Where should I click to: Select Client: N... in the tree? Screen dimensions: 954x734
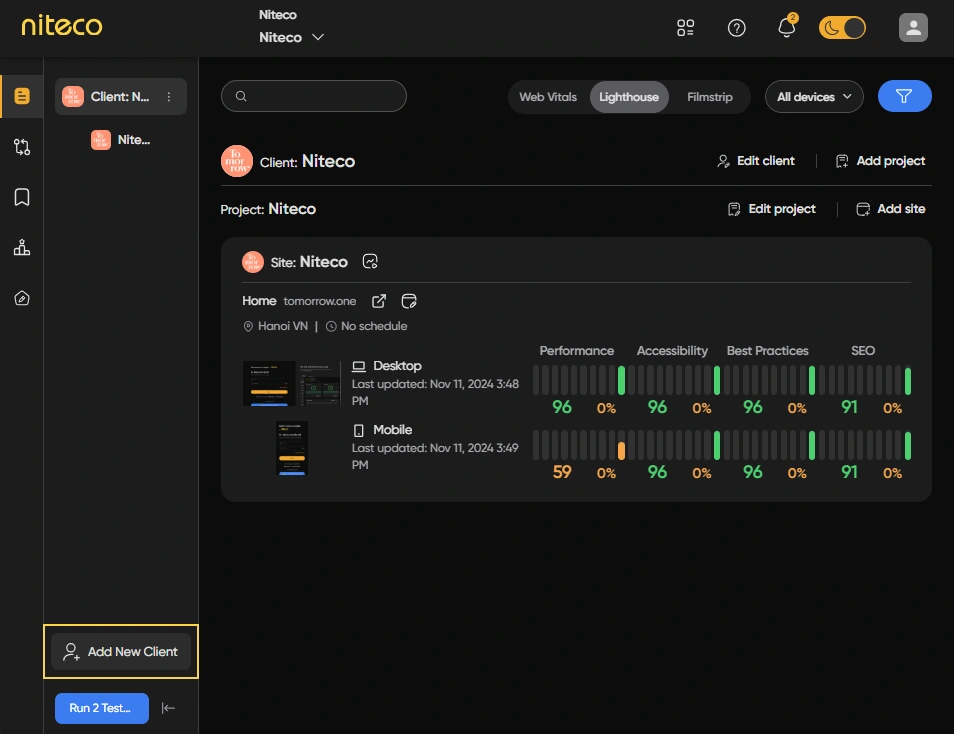[x=121, y=96]
